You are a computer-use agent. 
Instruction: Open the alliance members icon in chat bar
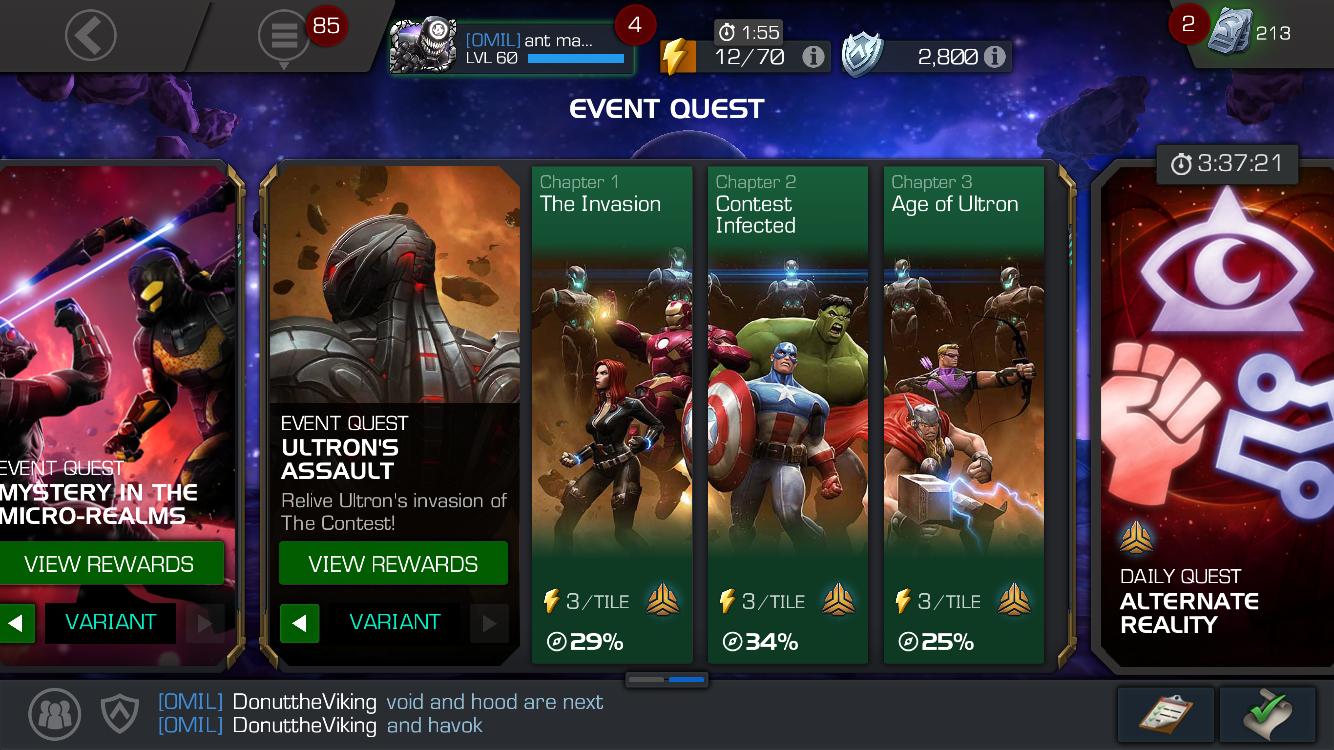pos(54,713)
